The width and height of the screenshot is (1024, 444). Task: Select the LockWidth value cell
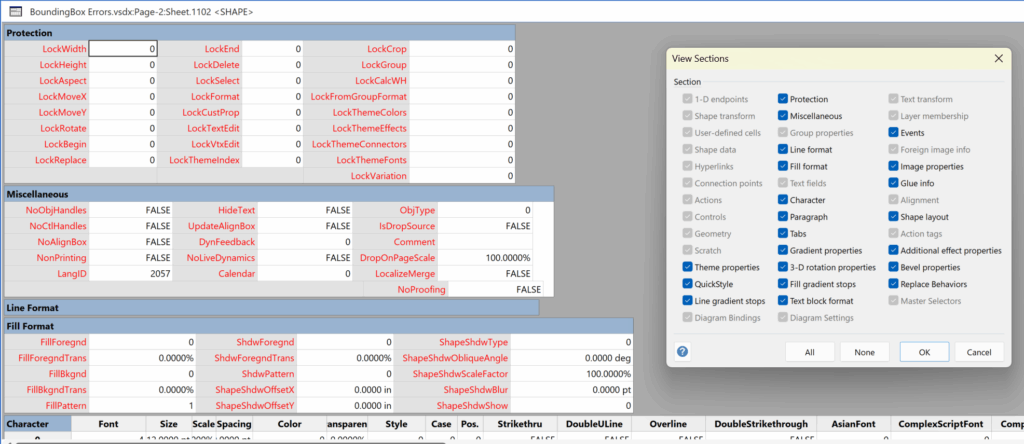tap(123, 49)
